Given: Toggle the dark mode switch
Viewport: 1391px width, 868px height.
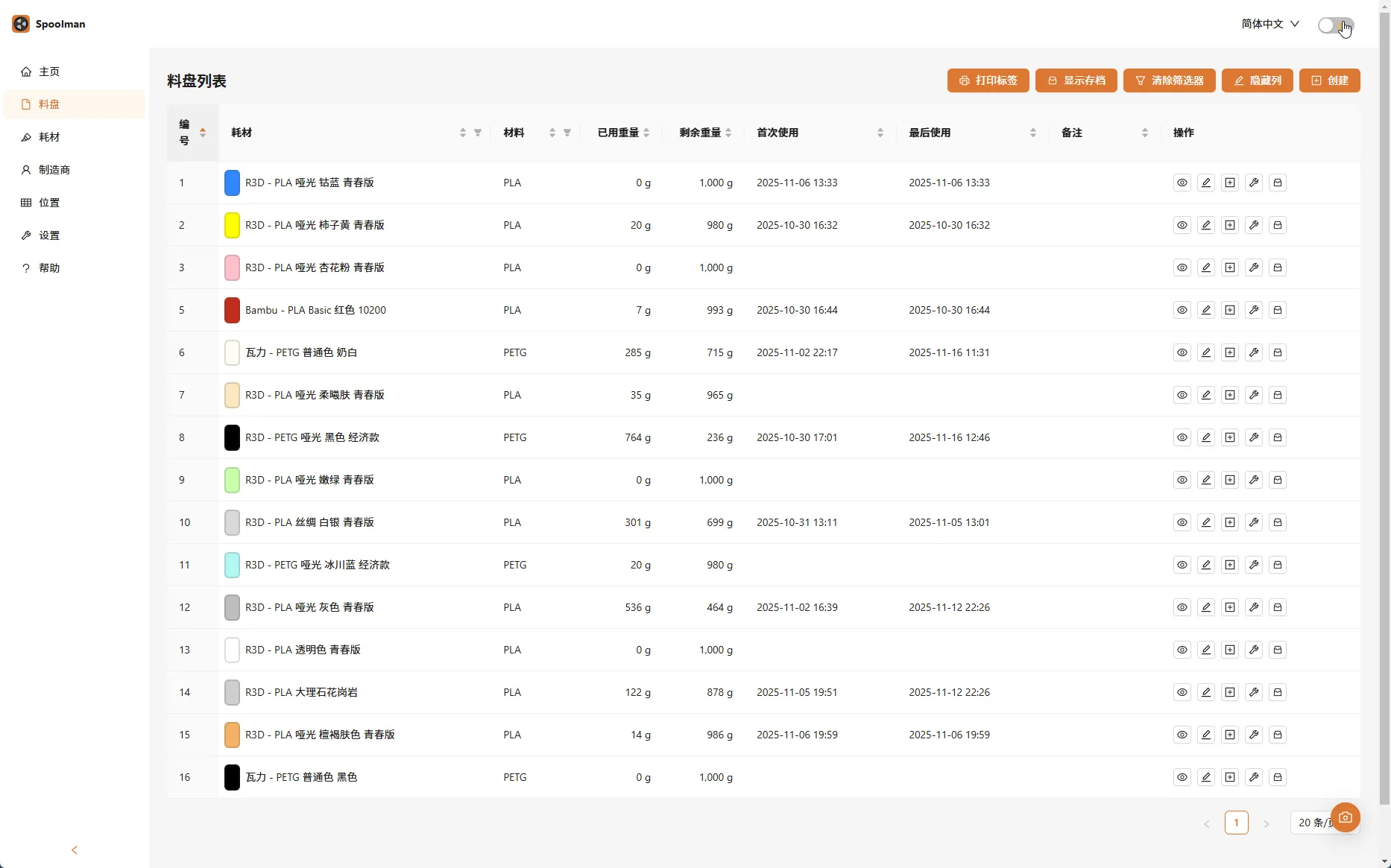Looking at the screenshot, I should [x=1335, y=25].
